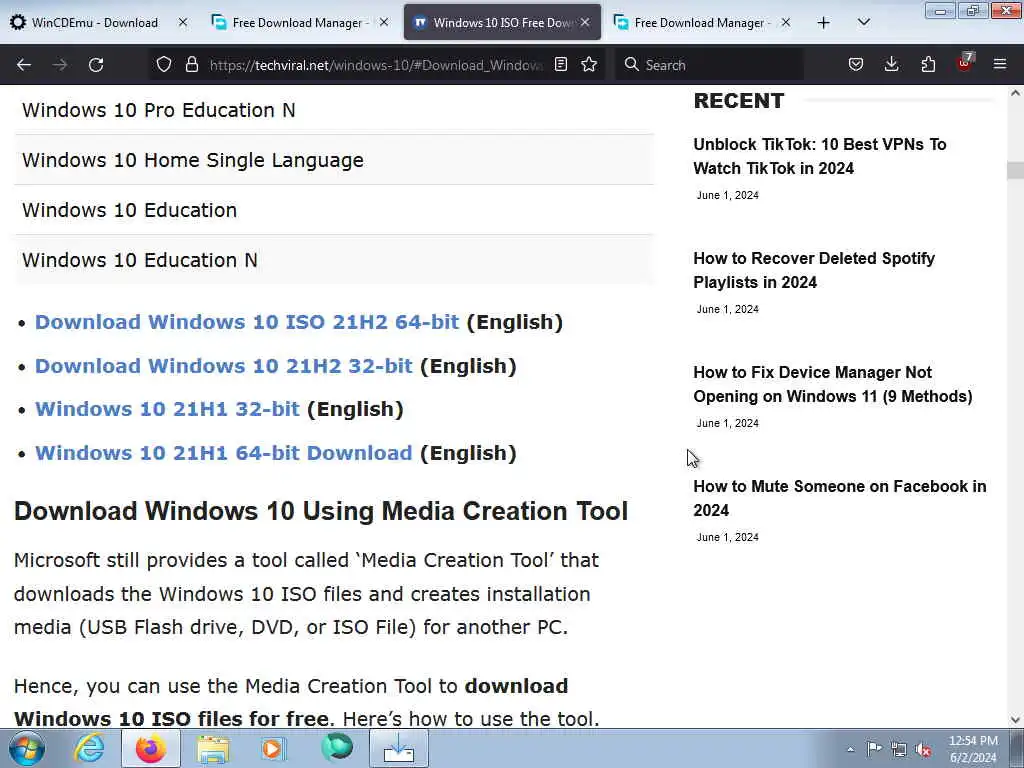
Task: Click the Windows 10 Education N row
Action: pyautogui.click(x=334, y=260)
